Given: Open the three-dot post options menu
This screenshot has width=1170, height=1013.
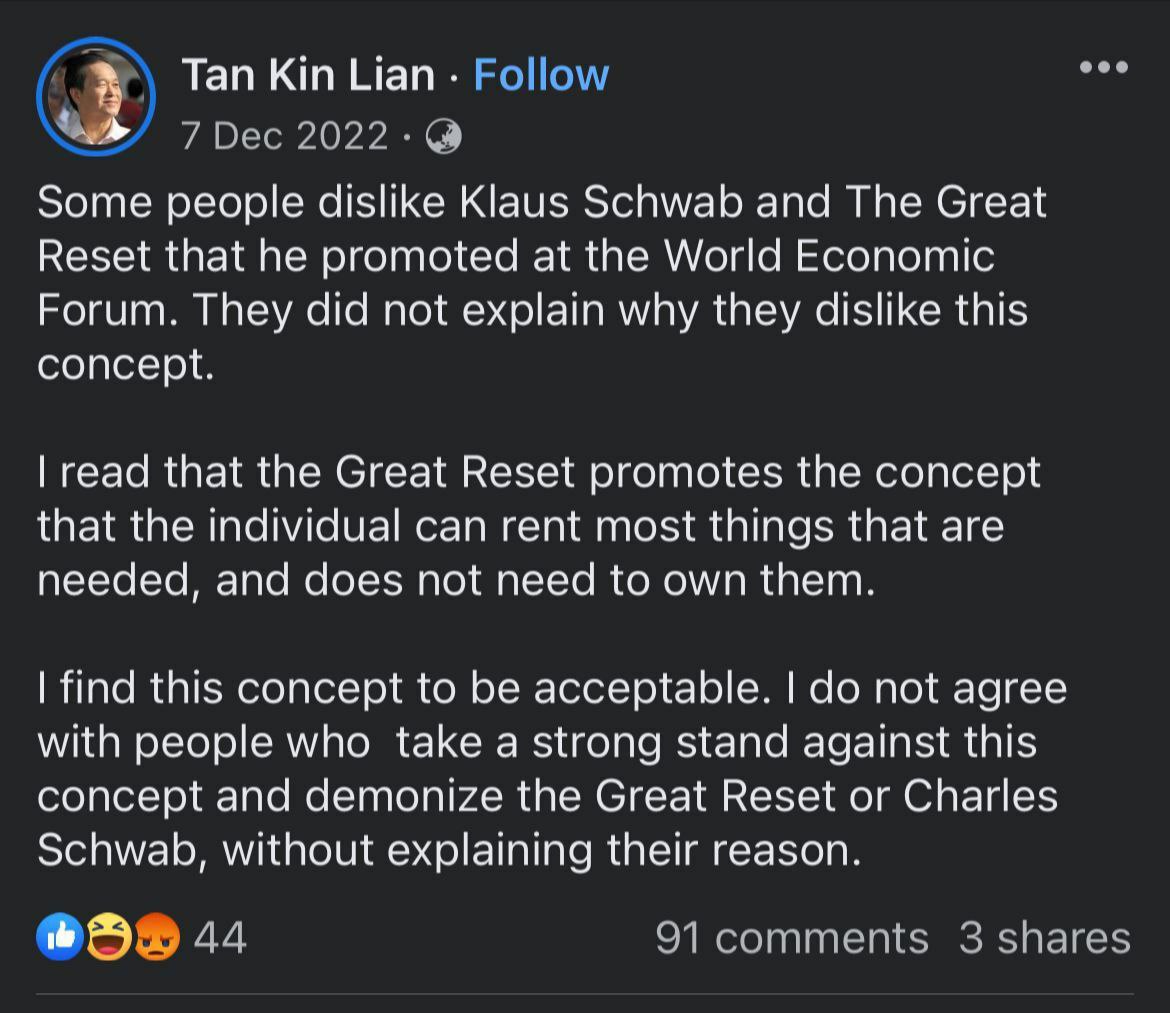Looking at the screenshot, I should [1104, 68].
